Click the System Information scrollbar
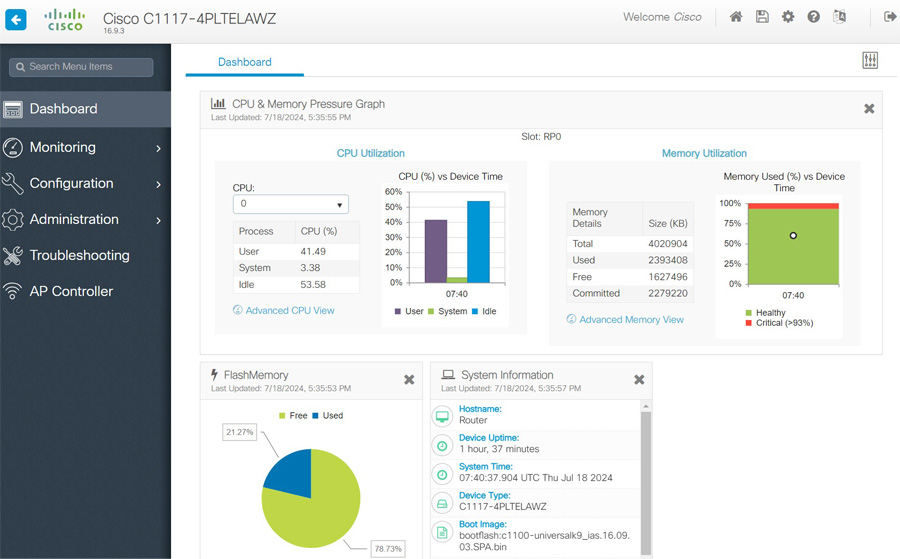The height and width of the screenshot is (559, 900). (x=646, y=482)
